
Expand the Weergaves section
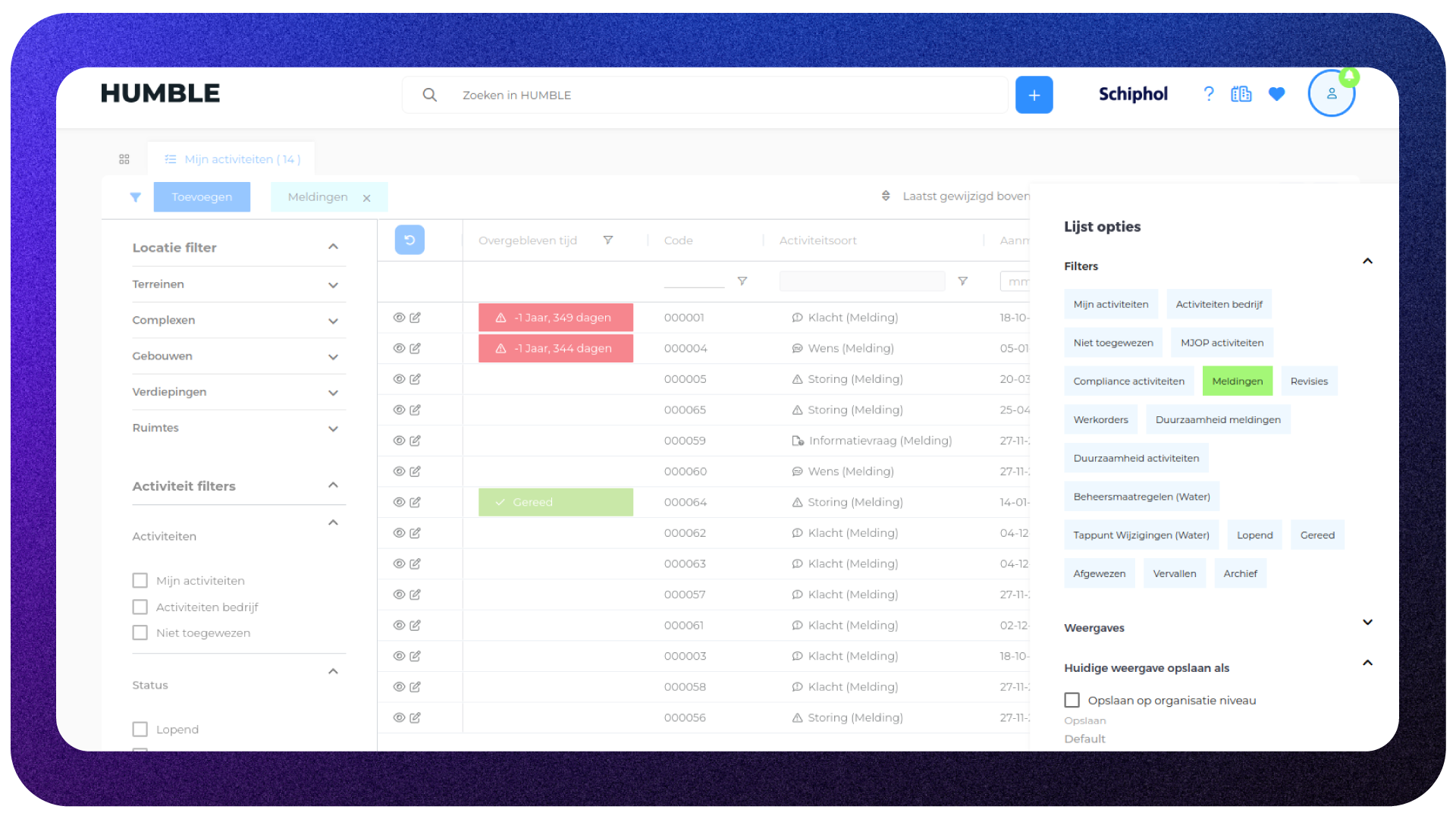click(1367, 623)
